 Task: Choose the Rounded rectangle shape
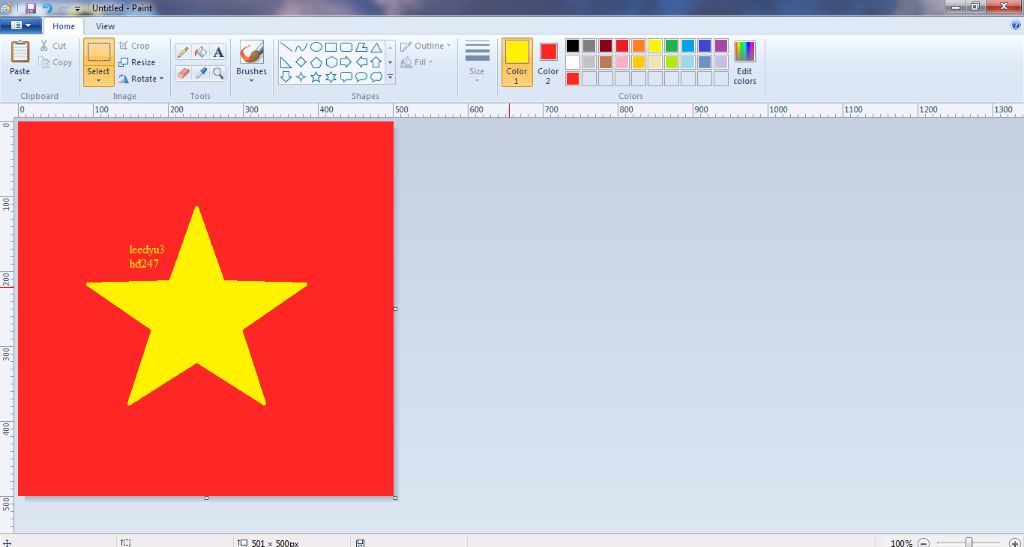(x=346, y=48)
